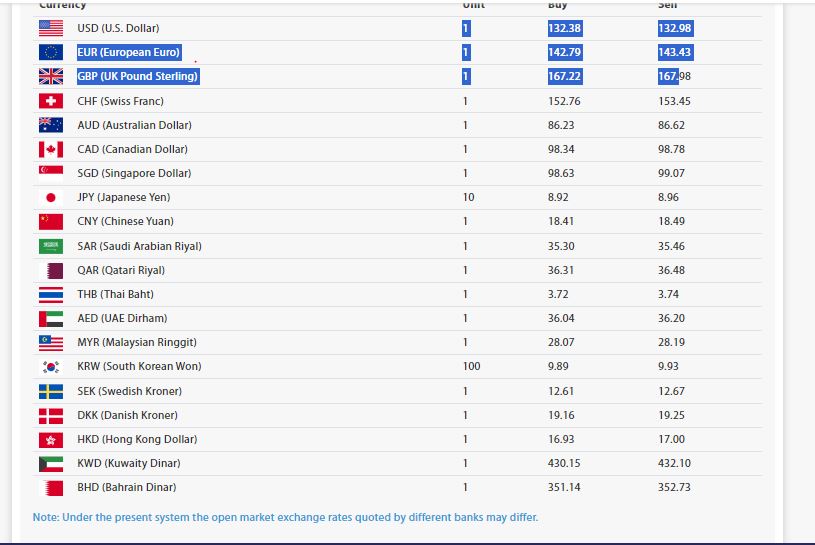Click the Saudi Arabian Riyal flag icon
The width and height of the screenshot is (815, 545).
click(x=50, y=246)
